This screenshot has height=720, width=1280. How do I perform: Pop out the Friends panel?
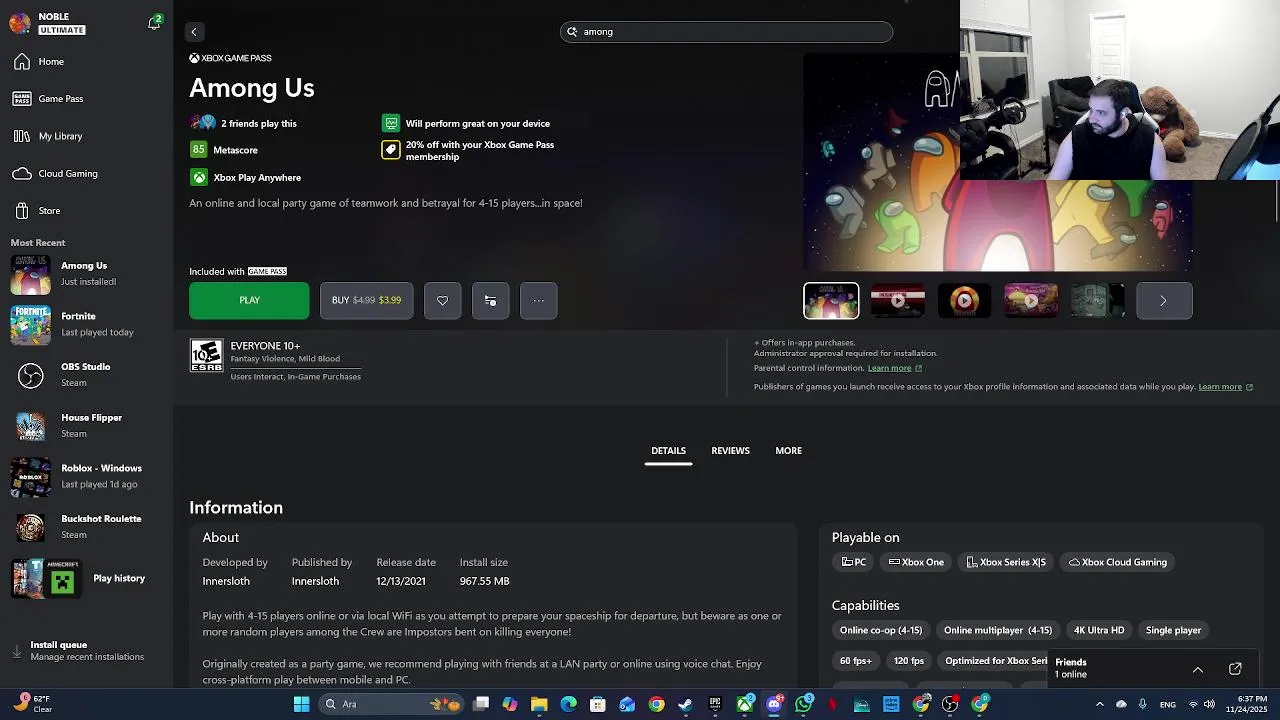point(1235,669)
